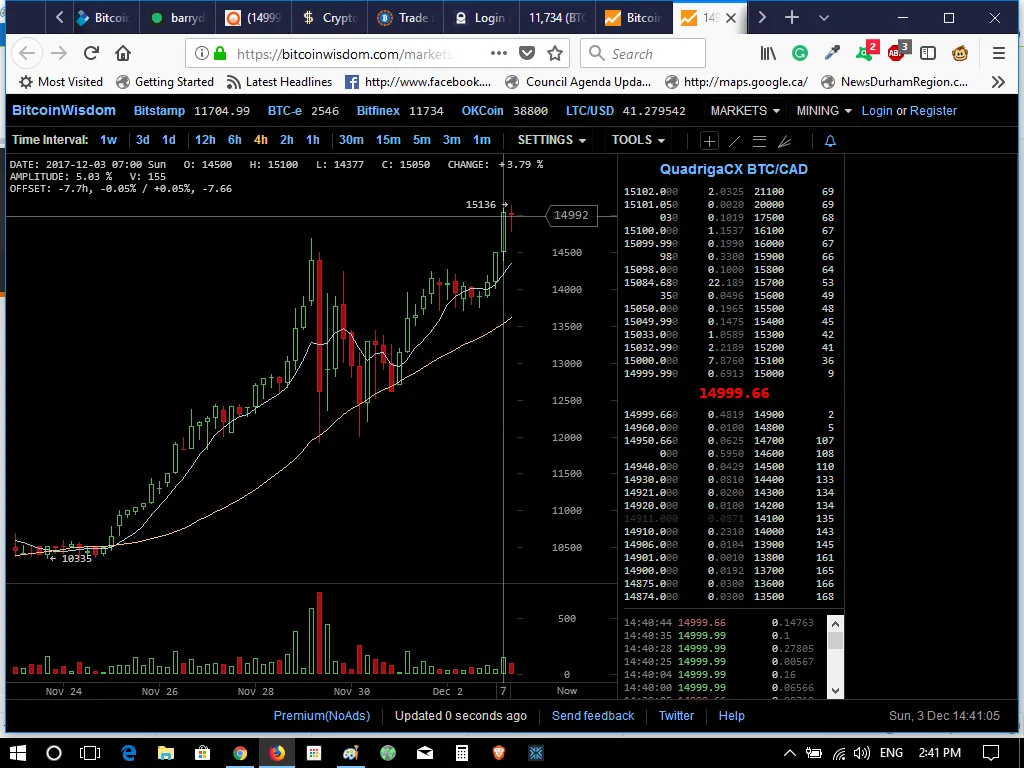The width and height of the screenshot is (1024, 768).
Task: Open the Premium(NoAds) link
Action: click(322, 716)
